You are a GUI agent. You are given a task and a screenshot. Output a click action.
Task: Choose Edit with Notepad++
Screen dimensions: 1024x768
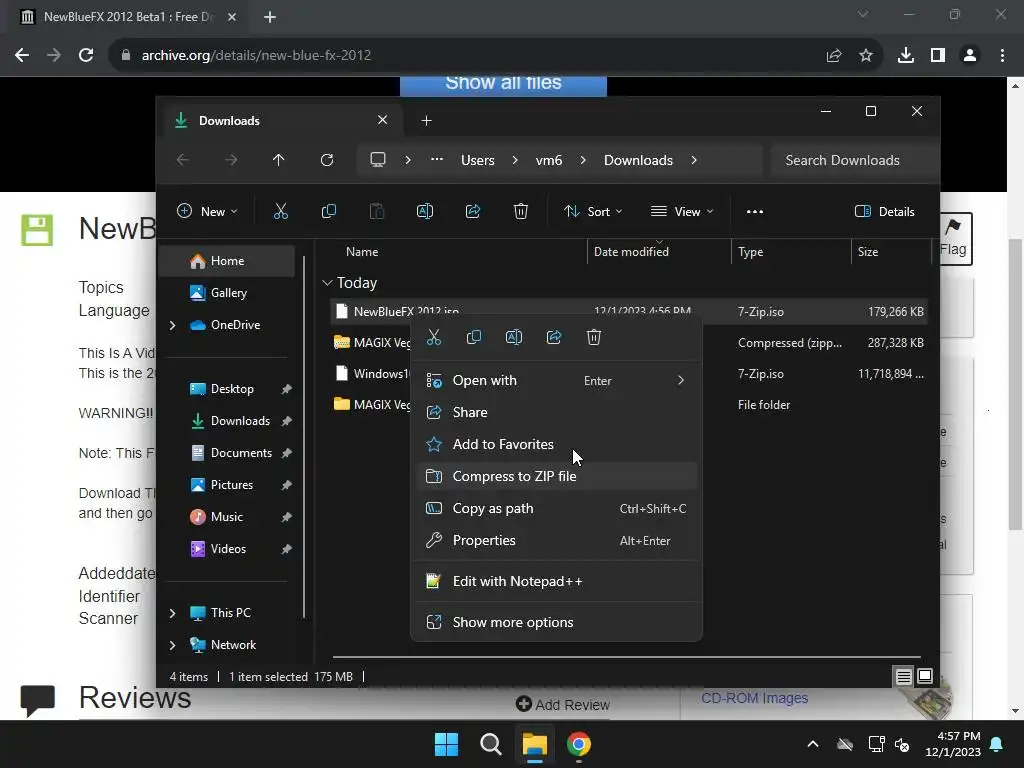click(x=556, y=581)
